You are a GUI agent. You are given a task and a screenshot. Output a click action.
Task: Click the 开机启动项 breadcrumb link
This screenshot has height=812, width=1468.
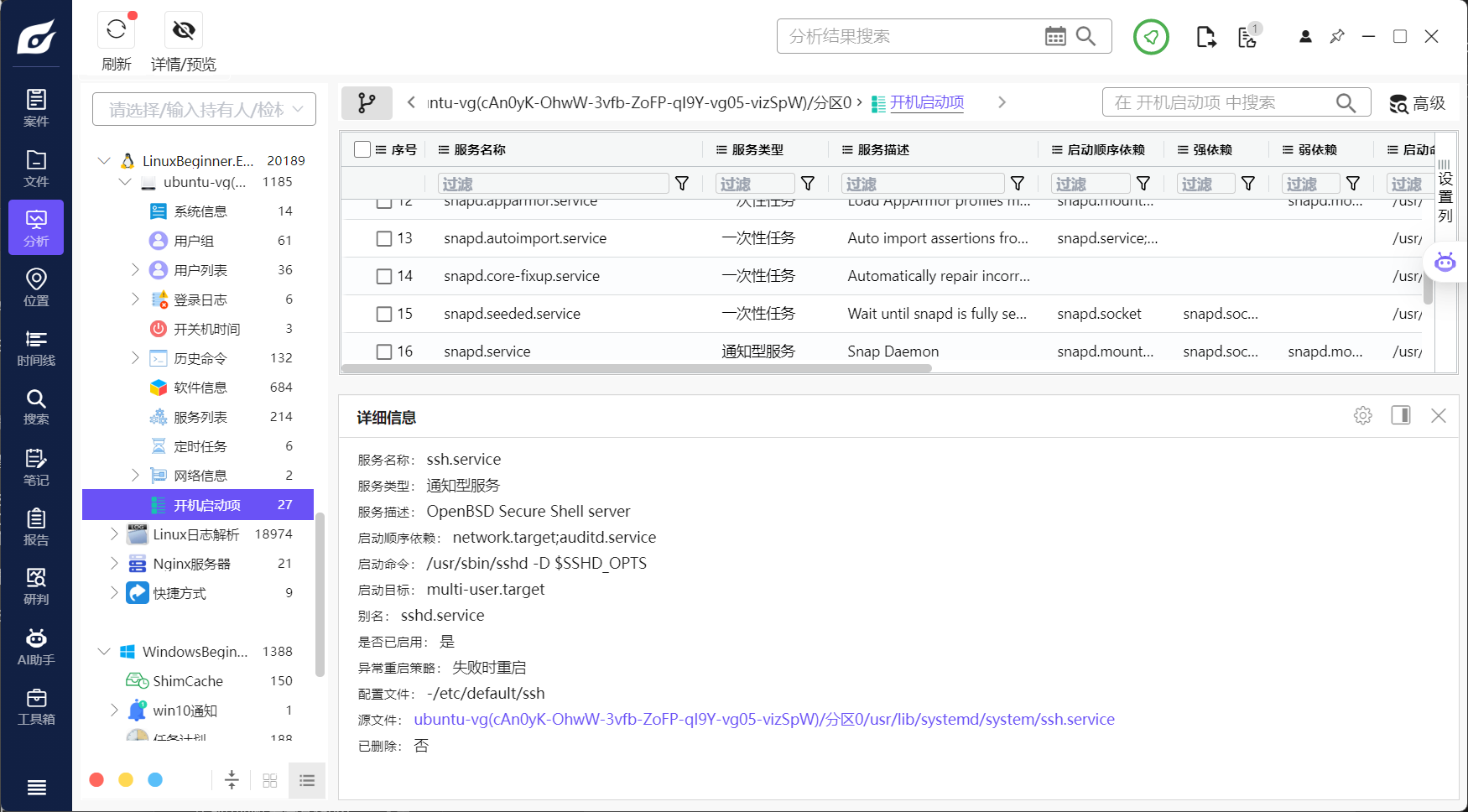click(927, 102)
